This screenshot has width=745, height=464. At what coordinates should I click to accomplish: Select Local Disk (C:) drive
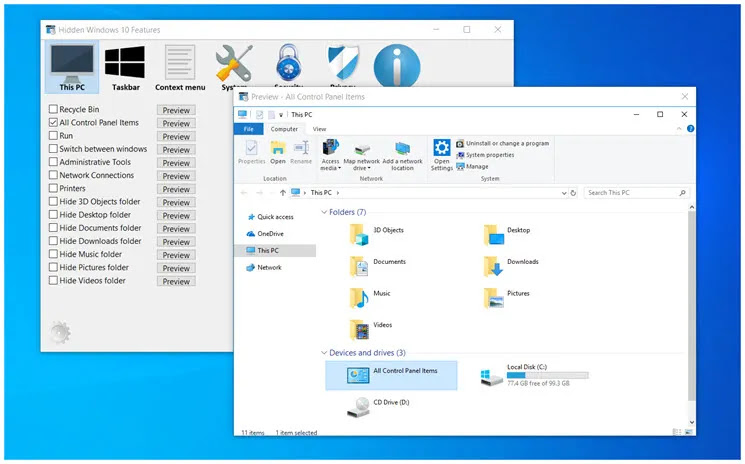click(534, 375)
